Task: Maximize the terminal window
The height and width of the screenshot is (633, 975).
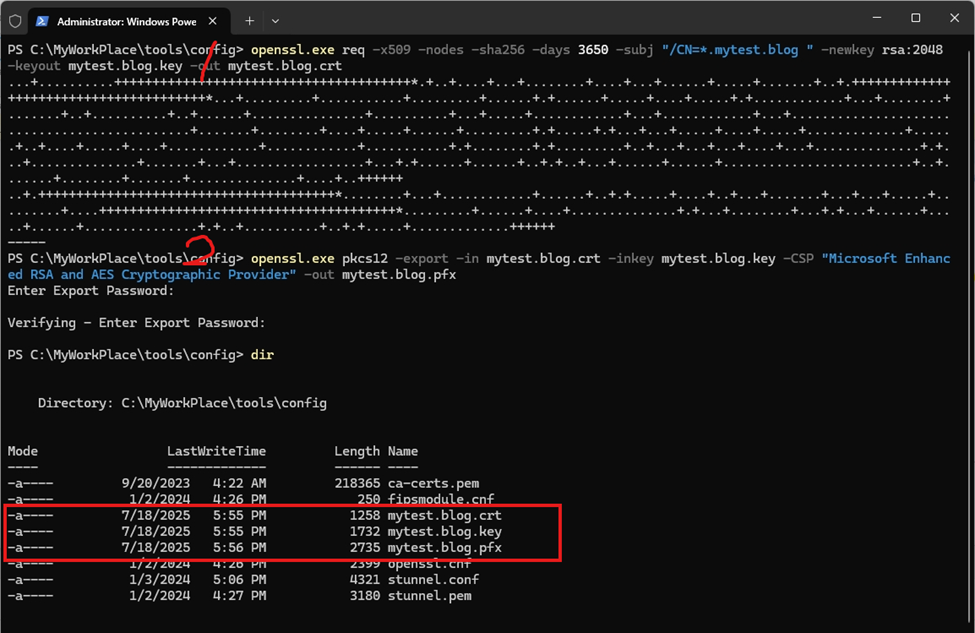Action: point(915,18)
